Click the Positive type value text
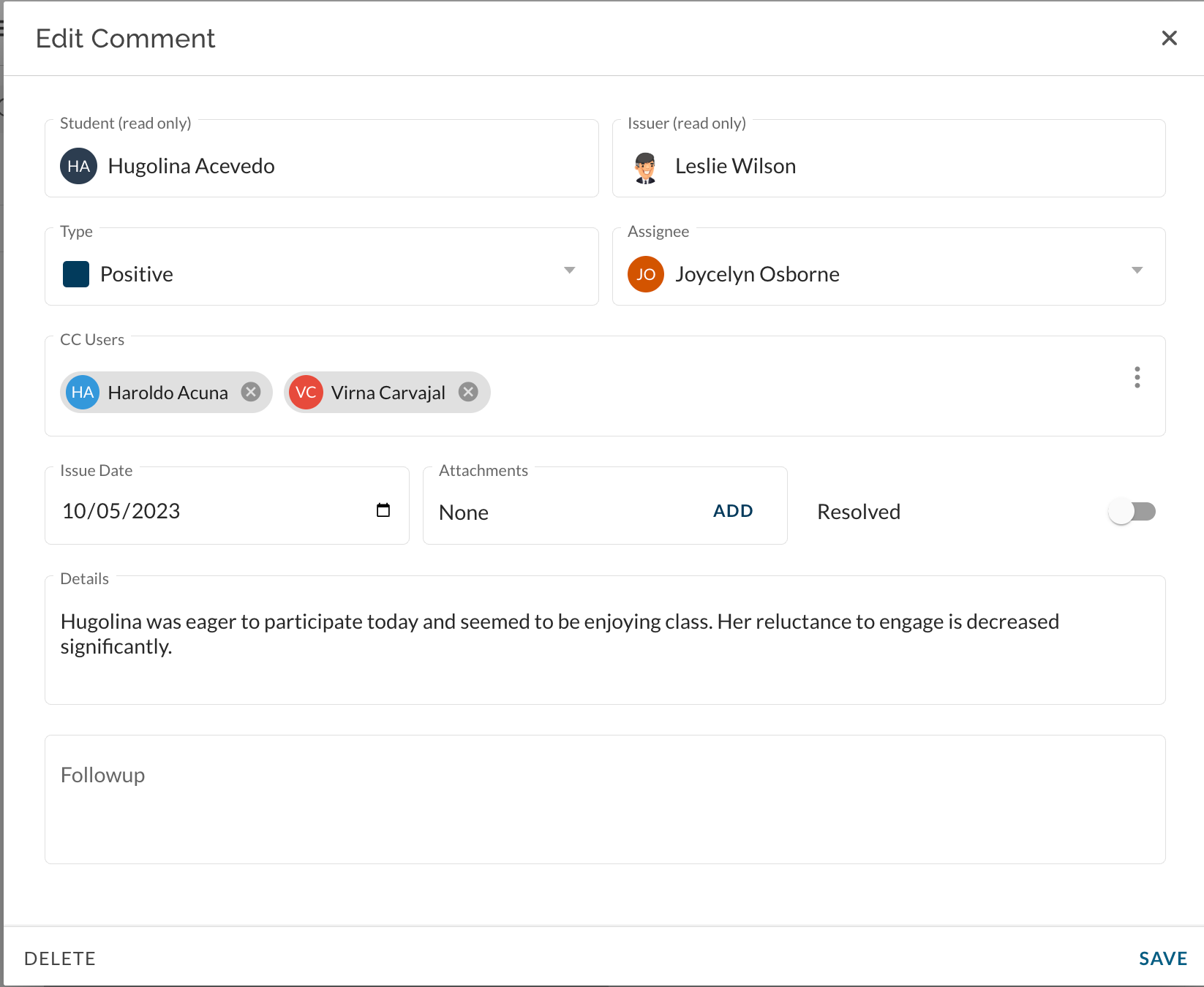This screenshot has width=1204, height=987. [137, 274]
